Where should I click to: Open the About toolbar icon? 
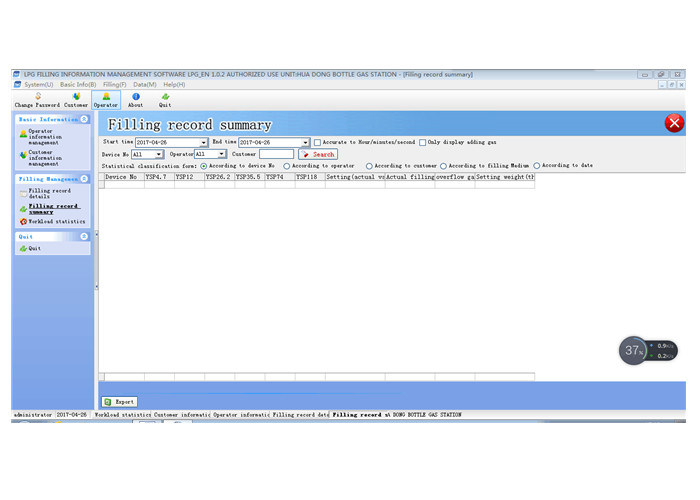[x=135, y=97]
